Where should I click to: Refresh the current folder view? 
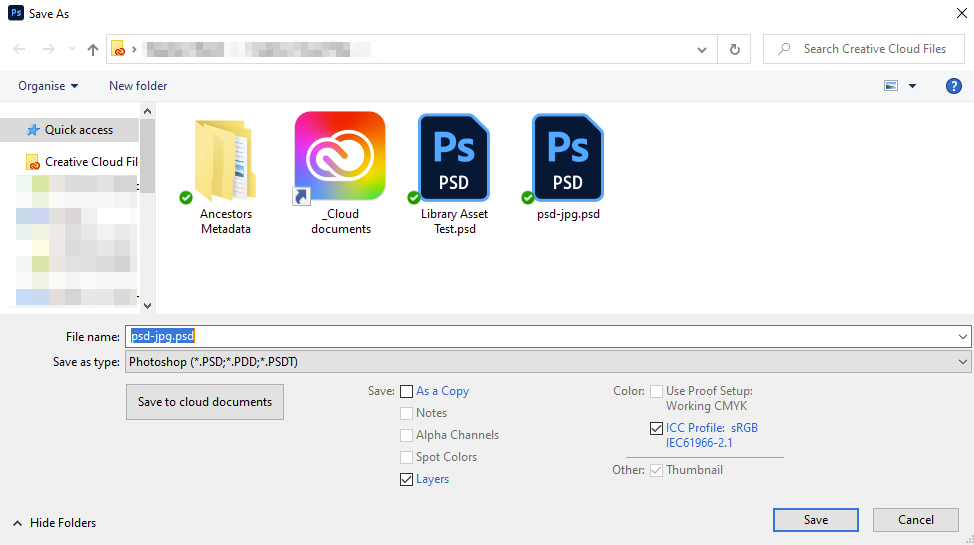(734, 49)
